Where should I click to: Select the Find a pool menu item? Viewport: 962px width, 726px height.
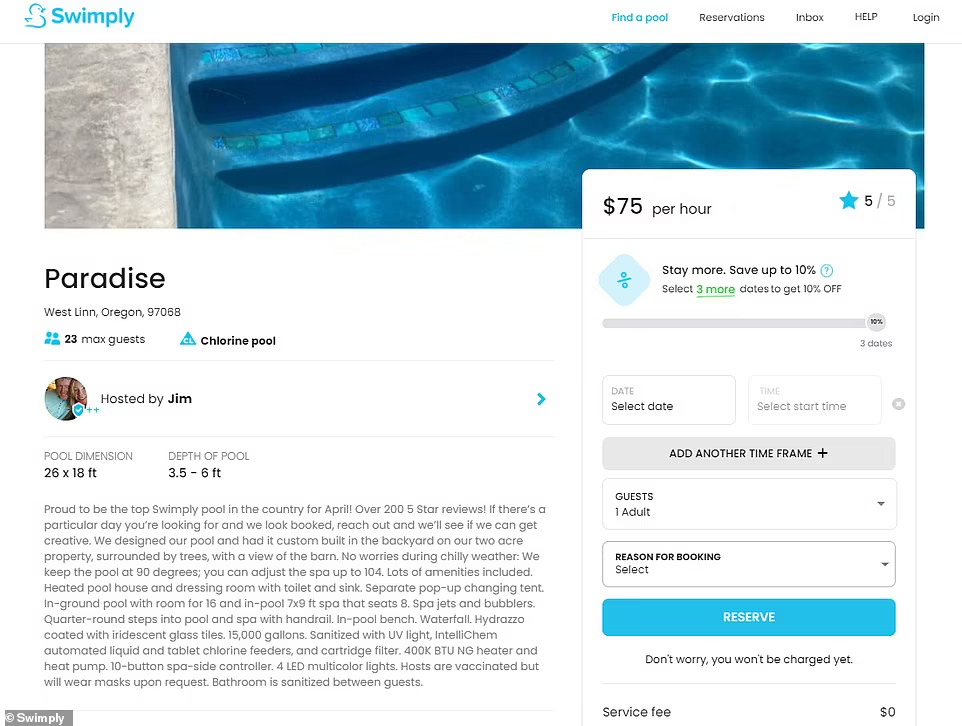[639, 17]
